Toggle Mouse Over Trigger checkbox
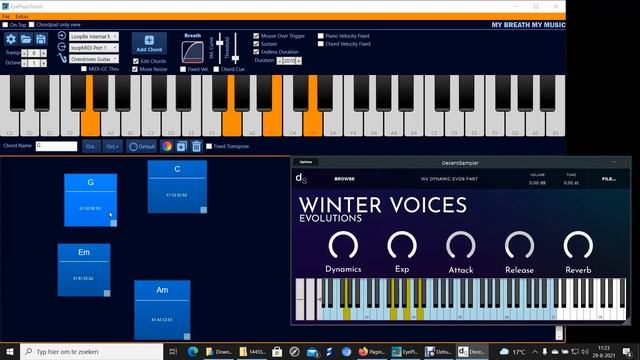The width and height of the screenshot is (640, 360). coord(256,36)
